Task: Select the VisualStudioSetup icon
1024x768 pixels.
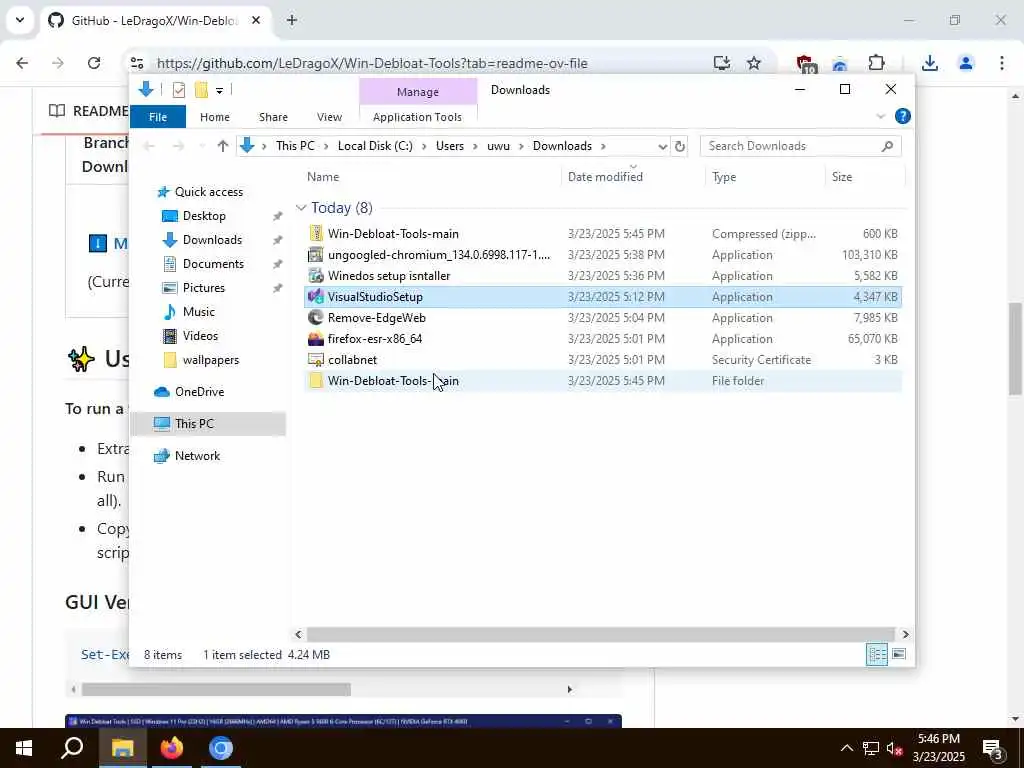Action: pos(316,296)
